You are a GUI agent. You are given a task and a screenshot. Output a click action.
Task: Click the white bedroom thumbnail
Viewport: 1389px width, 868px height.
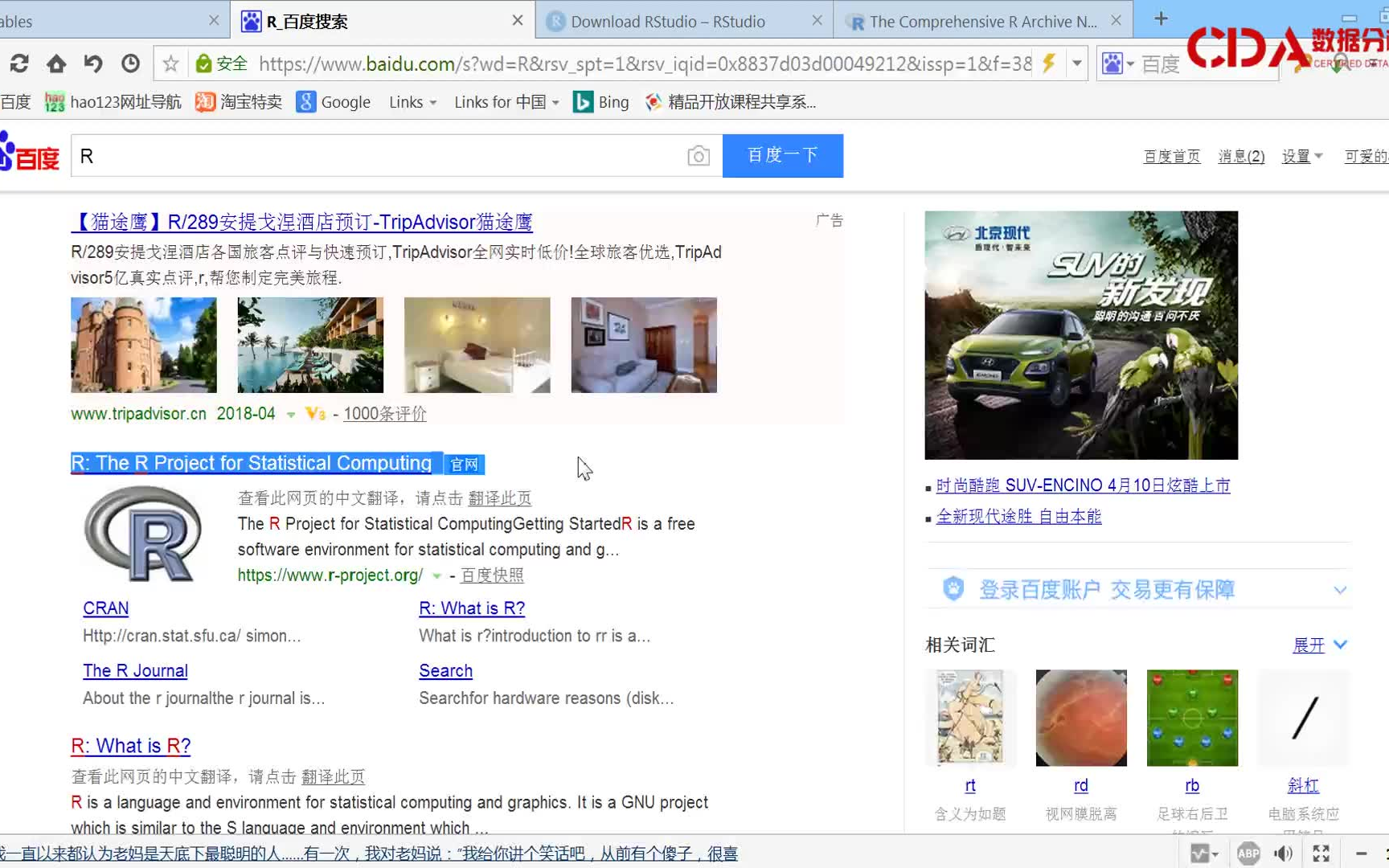(x=477, y=345)
